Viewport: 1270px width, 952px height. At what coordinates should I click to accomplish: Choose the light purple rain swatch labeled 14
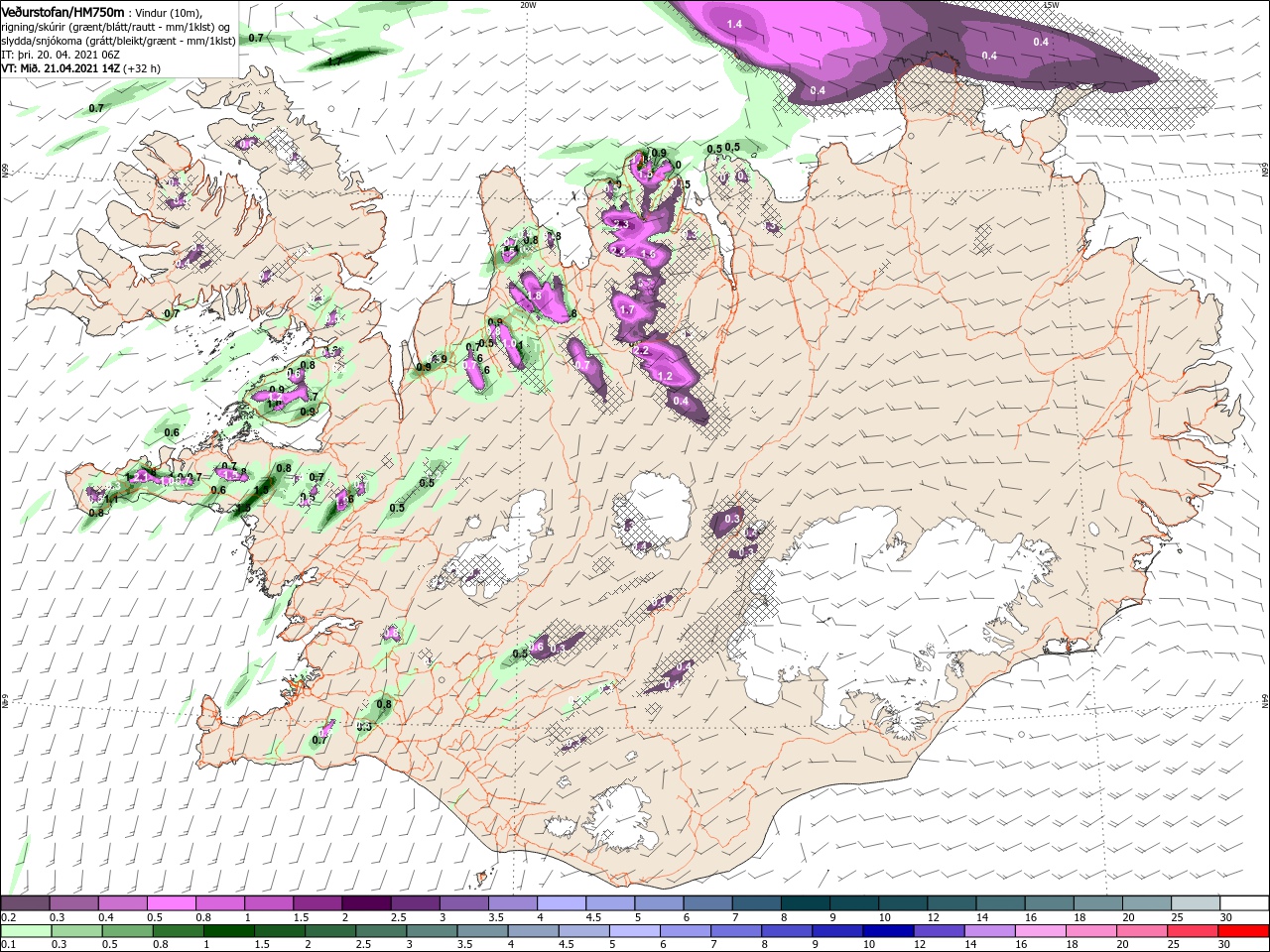point(989,930)
